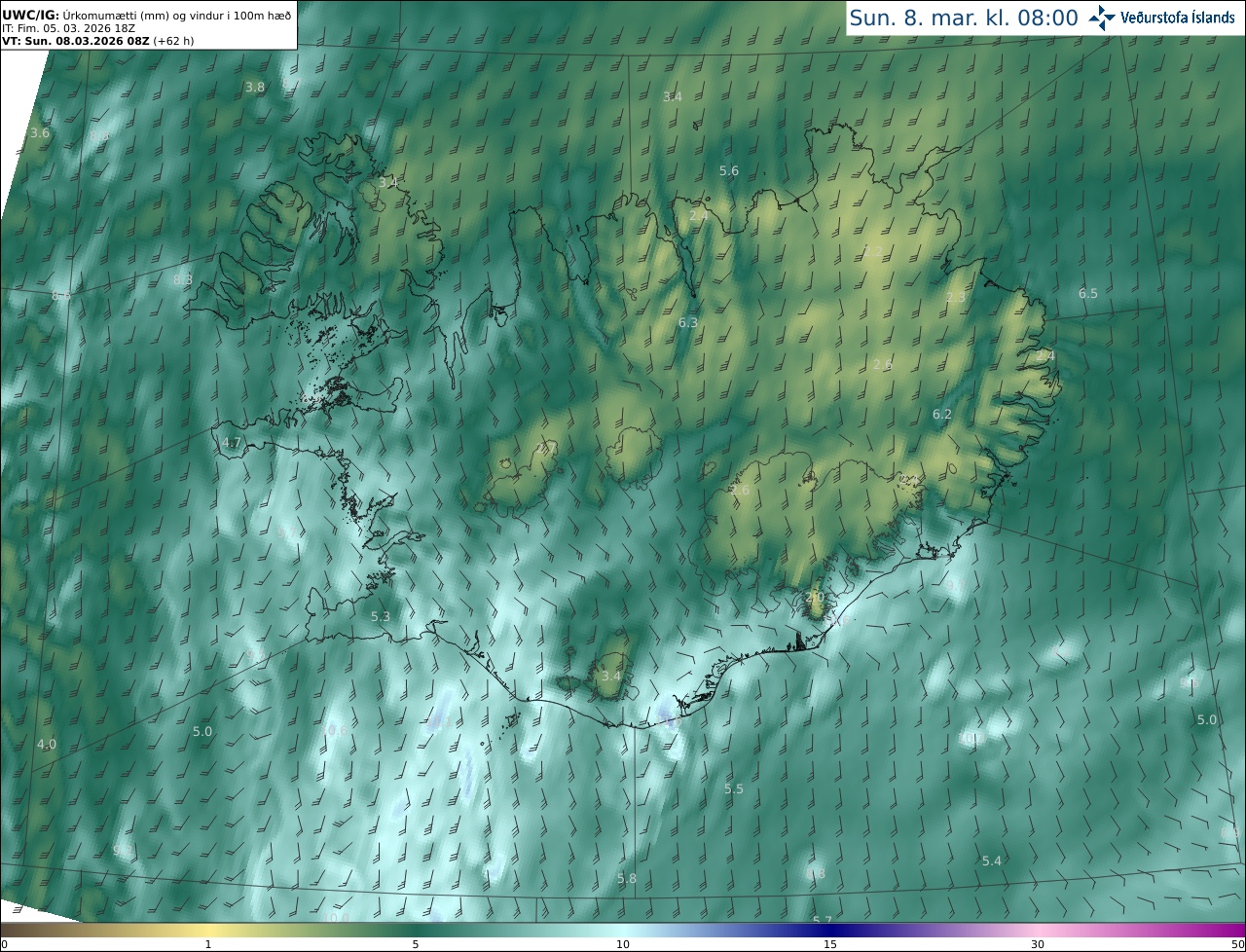Click the colorbar tick label 0
Viewport: 1246px width, 952px height.
coord(4,944)
